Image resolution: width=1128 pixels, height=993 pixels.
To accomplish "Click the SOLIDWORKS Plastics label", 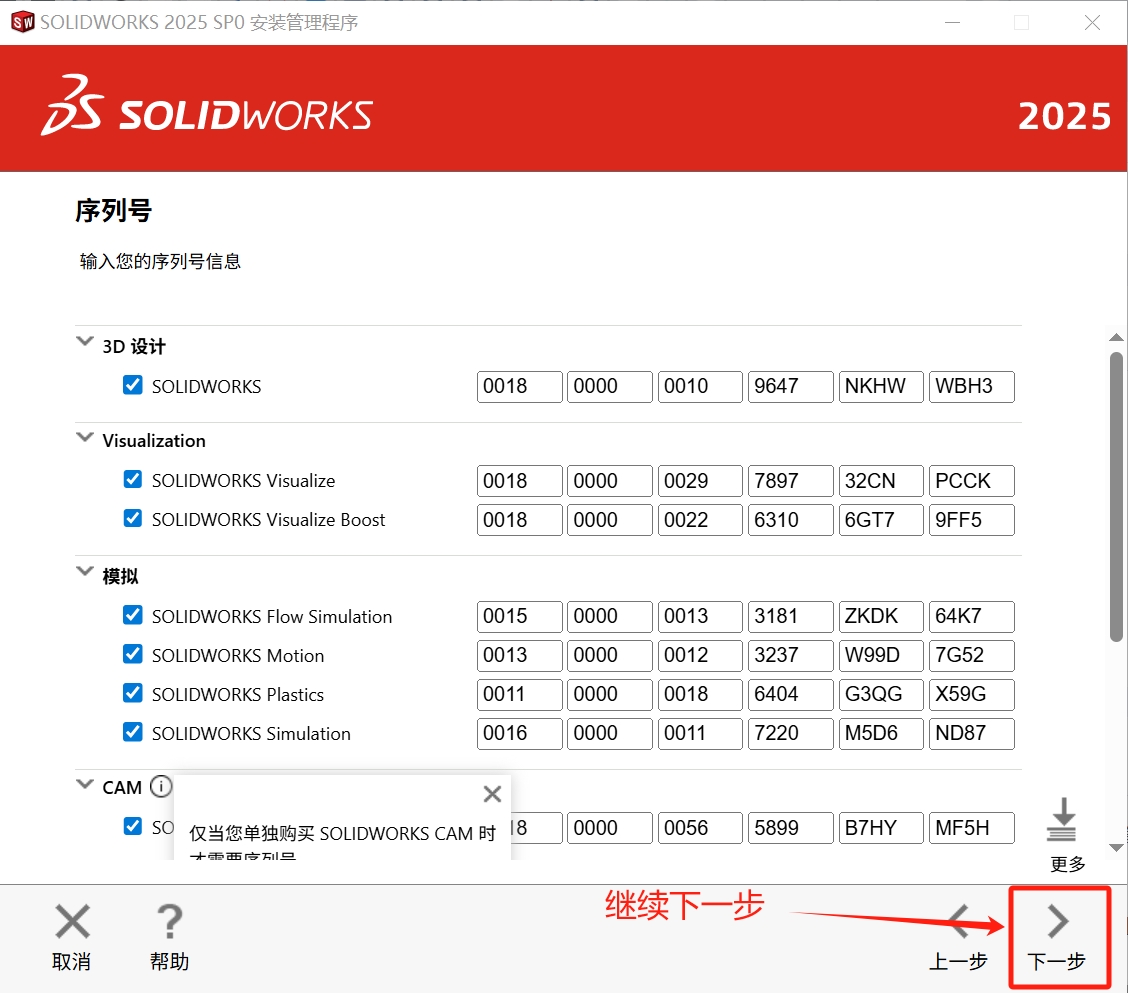I will point(237,694).
